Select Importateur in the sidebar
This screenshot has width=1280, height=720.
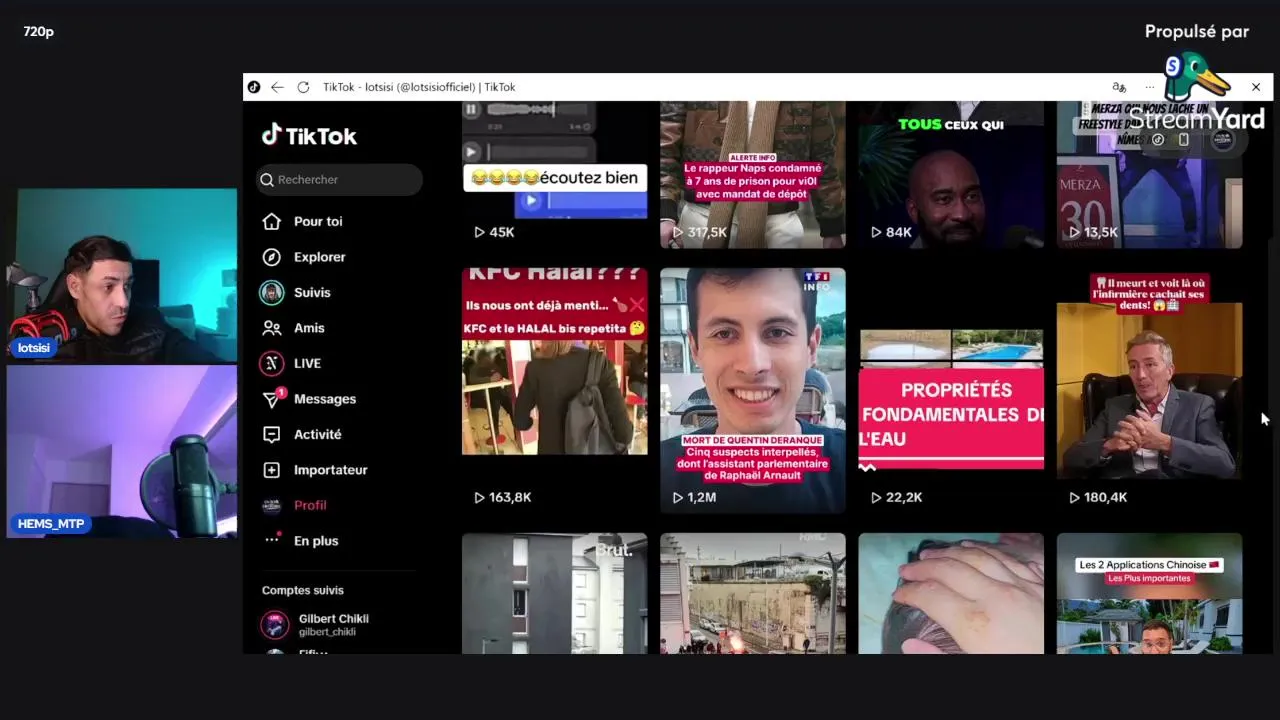pos(331,470)
